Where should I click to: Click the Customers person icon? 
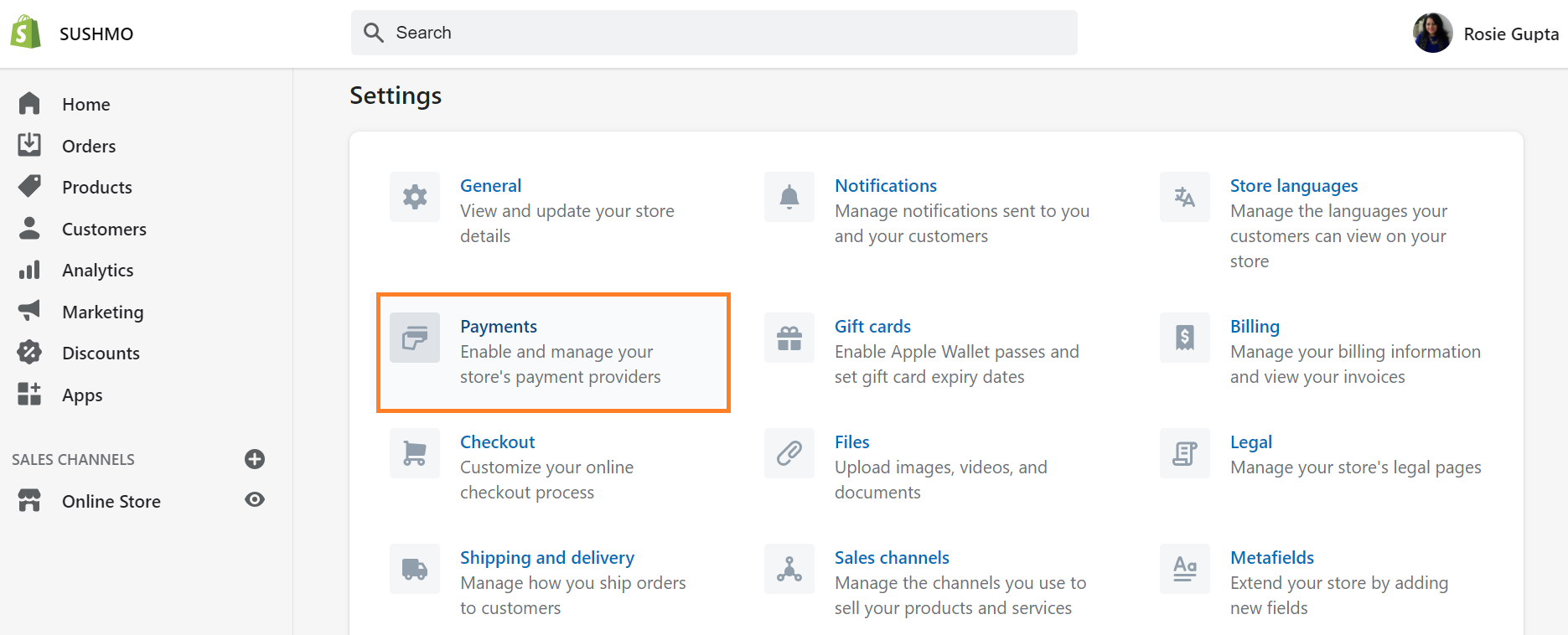pyautogui.click(x=29, y=228)
